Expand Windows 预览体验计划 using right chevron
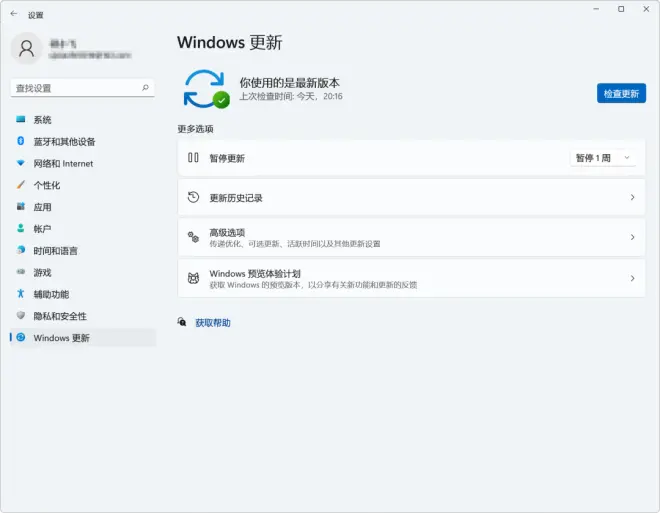Screen dimensions: 660x513 632,278
